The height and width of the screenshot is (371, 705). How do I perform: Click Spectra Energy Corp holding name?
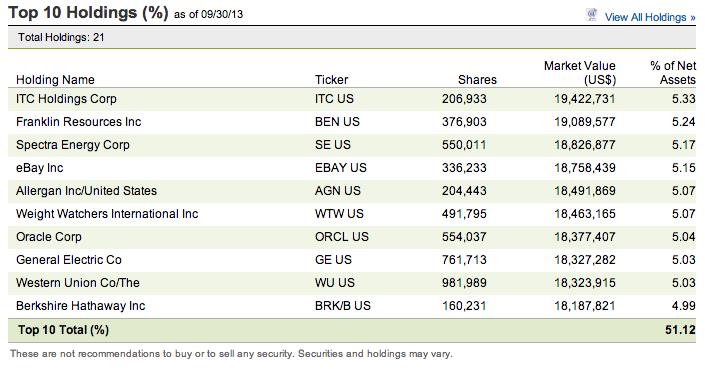(72, 145)
